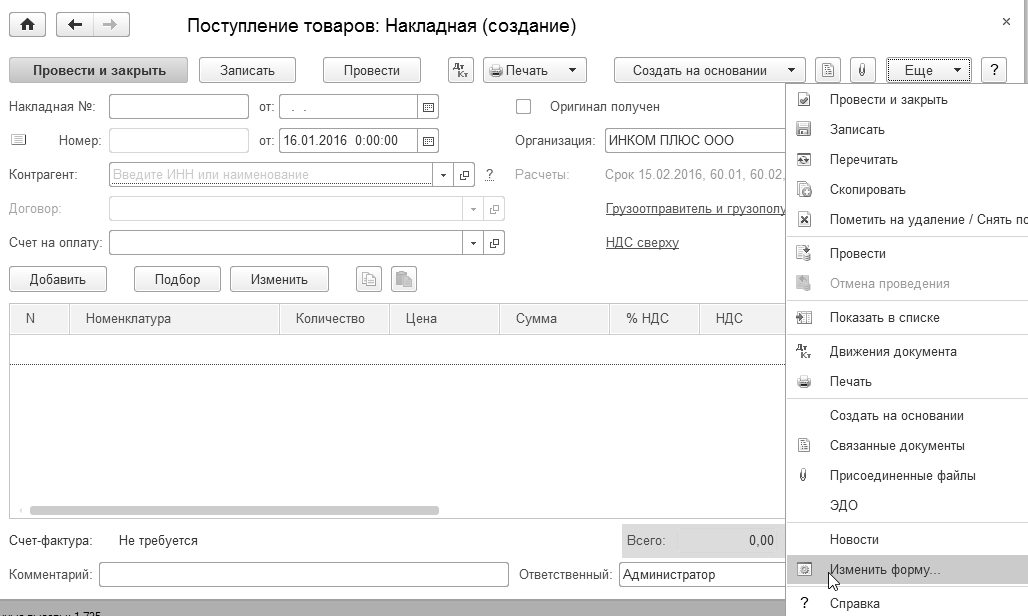Click Срок 15.02.2016 расчеты link

pyautogui.click(x=694, y=174)
